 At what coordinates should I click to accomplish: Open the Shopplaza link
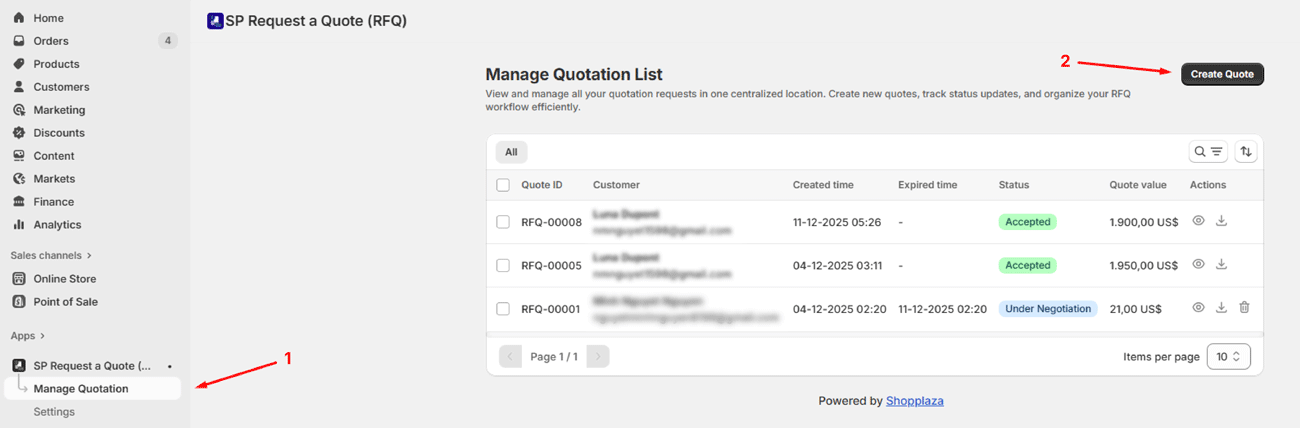coord(915,401)
